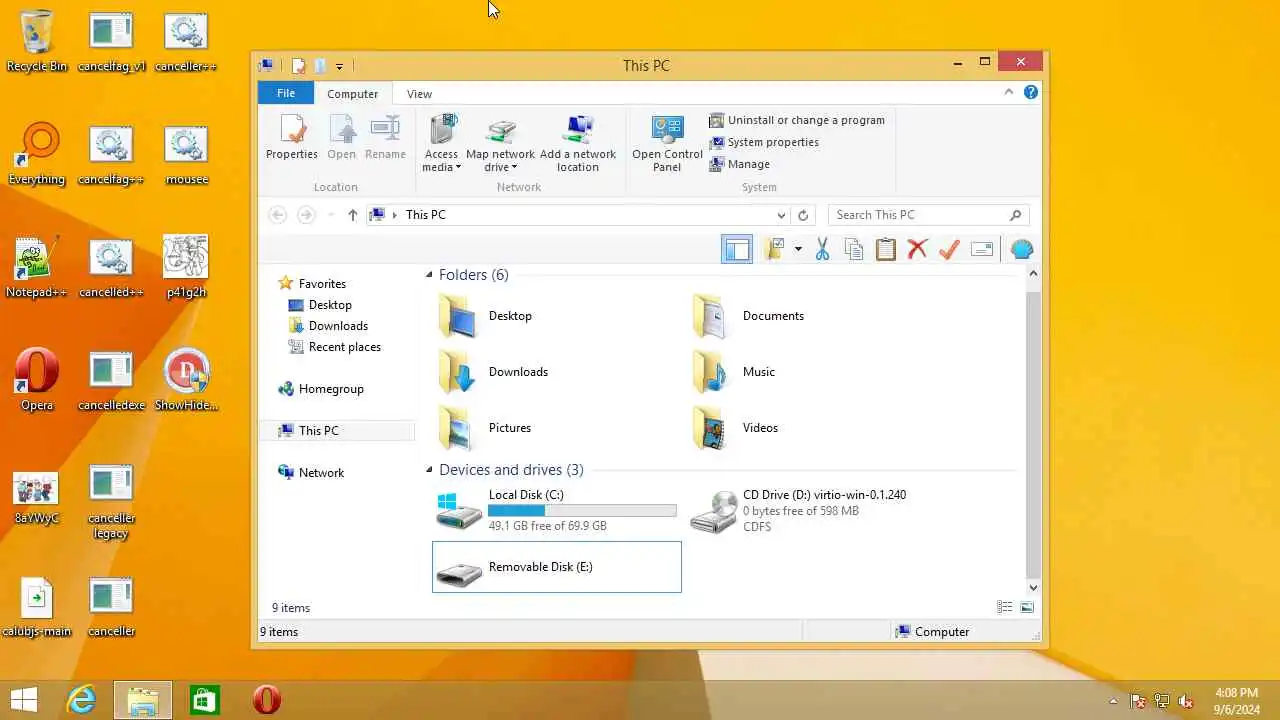This screenshot has width=1280, height=720.
Task: Open Control Panel from ribbon
Action: pyautogui.click(x=667, y=143)
